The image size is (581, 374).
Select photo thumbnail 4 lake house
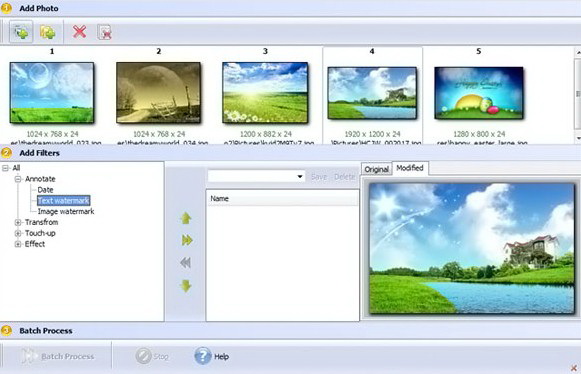click(372, 93)
